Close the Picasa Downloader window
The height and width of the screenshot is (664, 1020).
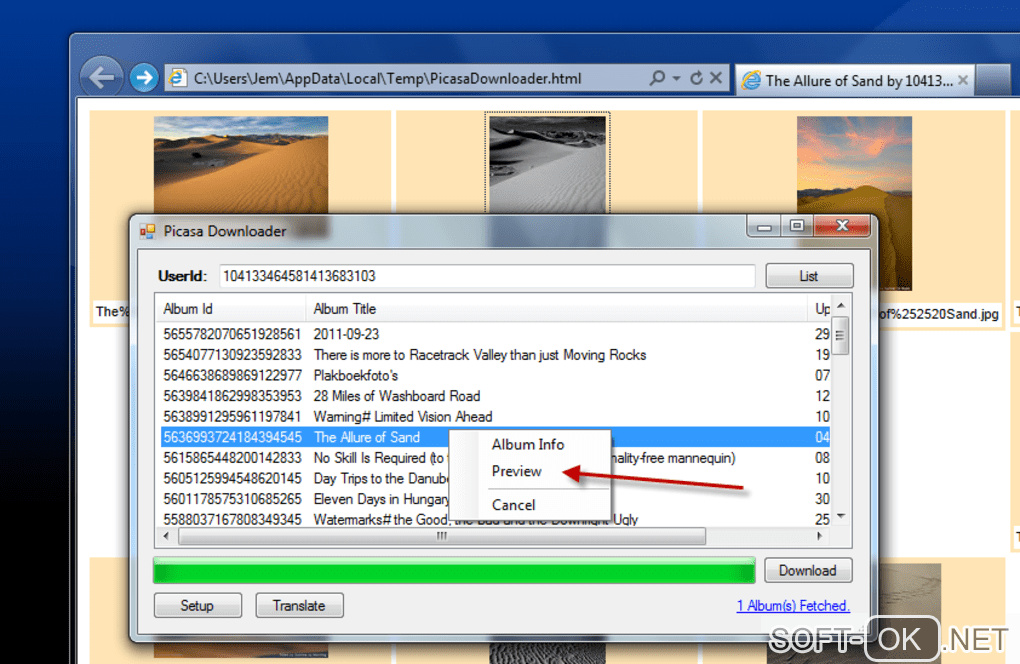(842, 226)
